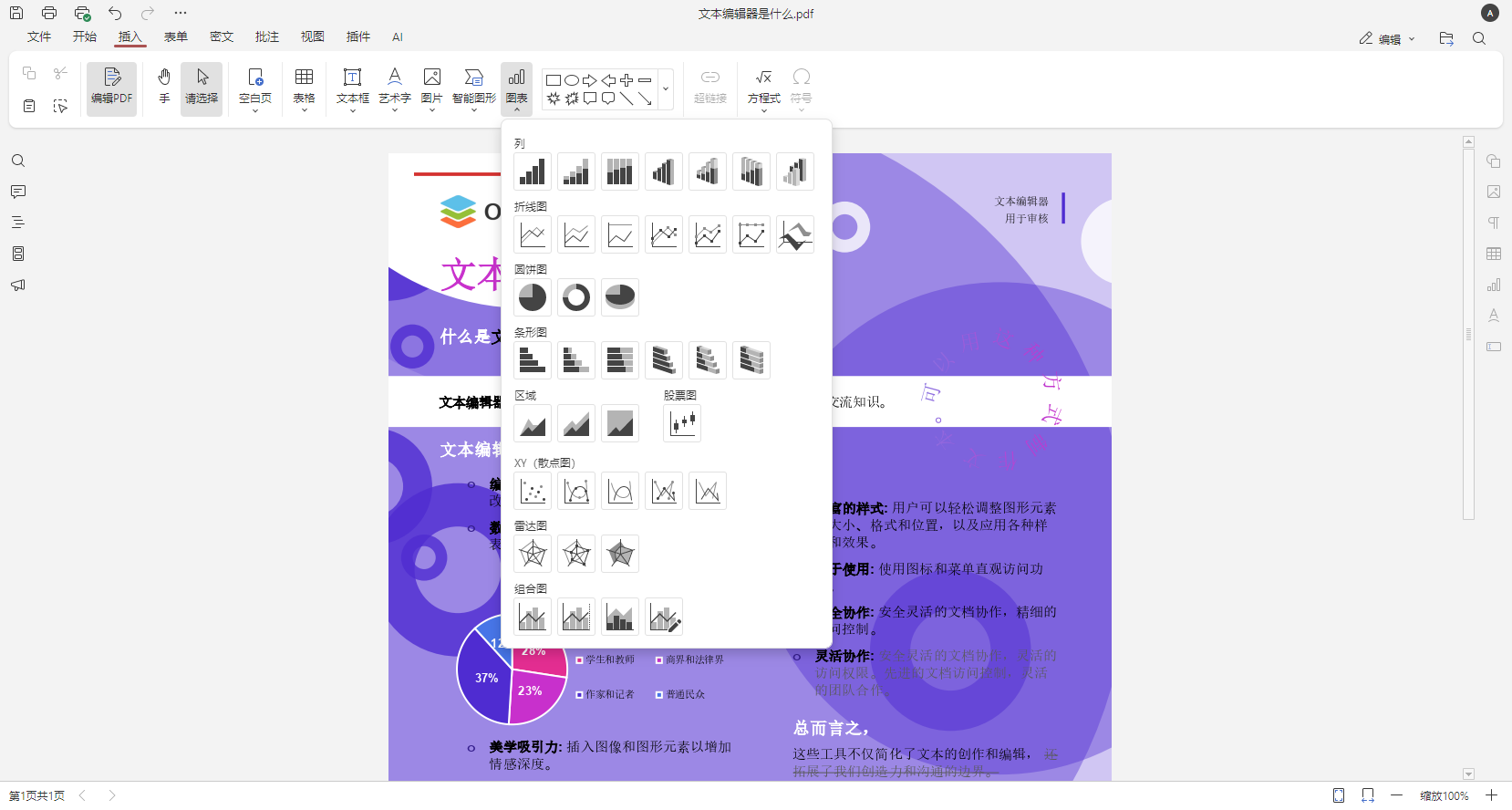Open the comments panel in left sidebar
The height and width of the screenshot is (810, 1512).
click(x=18, y=192)
